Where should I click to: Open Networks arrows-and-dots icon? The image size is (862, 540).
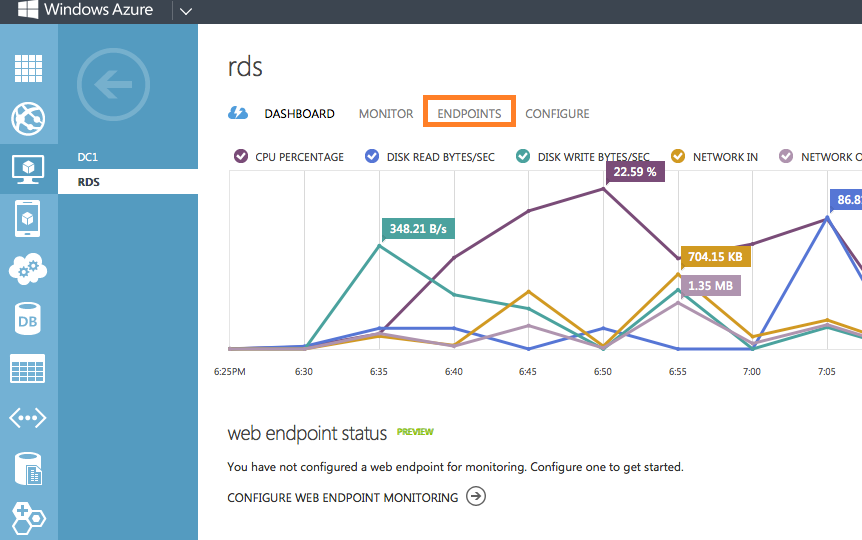(27, 418)
